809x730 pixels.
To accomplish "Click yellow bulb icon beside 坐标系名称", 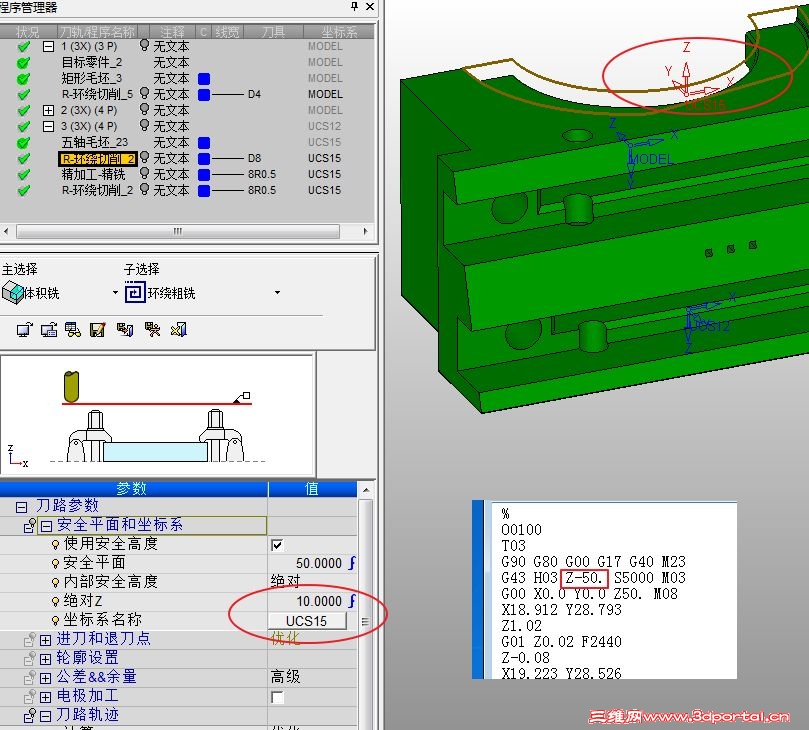I will coord(55,620).
